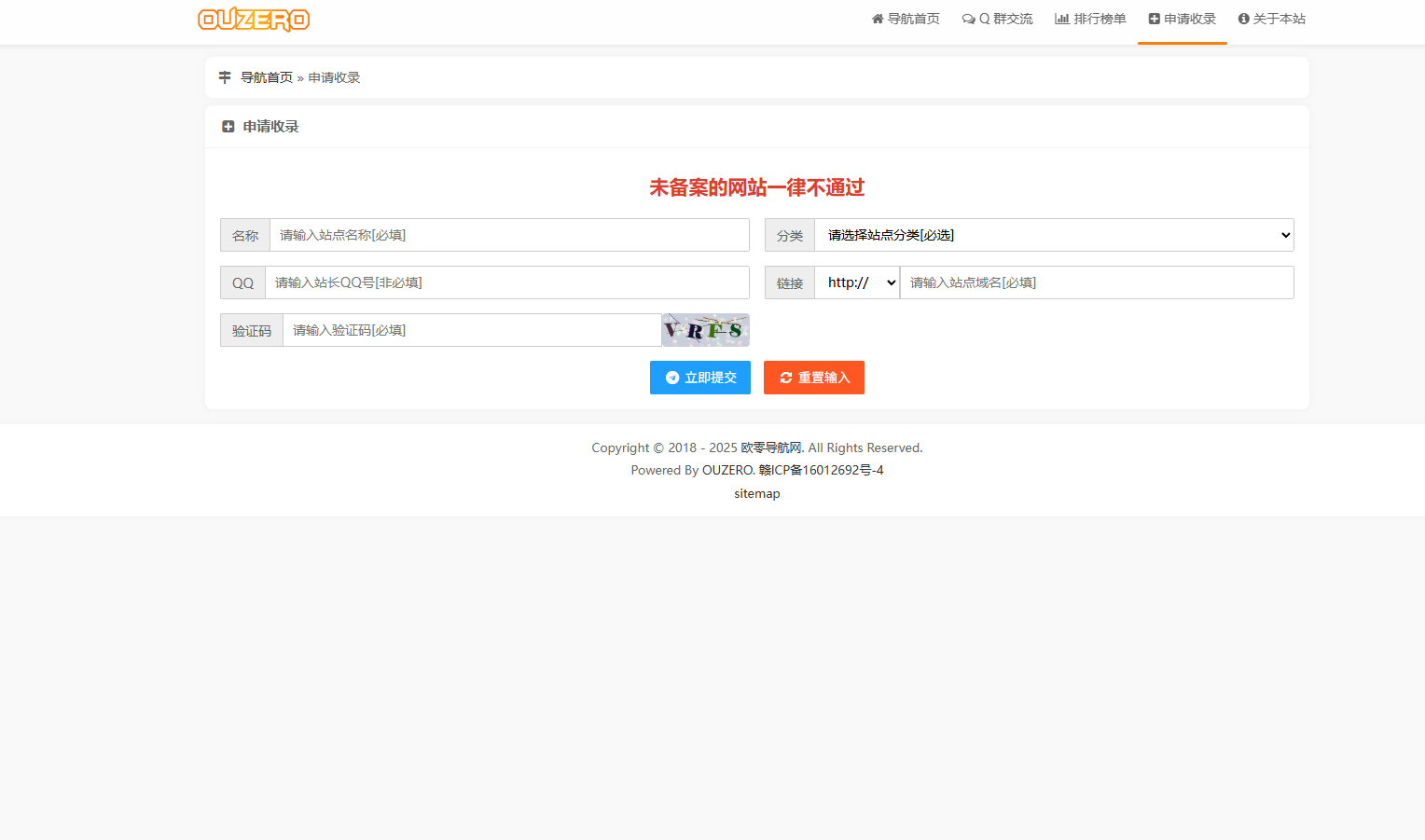This screenshot has height=840, width=1425.
Task: Click the home icon beside 导航首页 in navbar
Action: pos(877,19)
